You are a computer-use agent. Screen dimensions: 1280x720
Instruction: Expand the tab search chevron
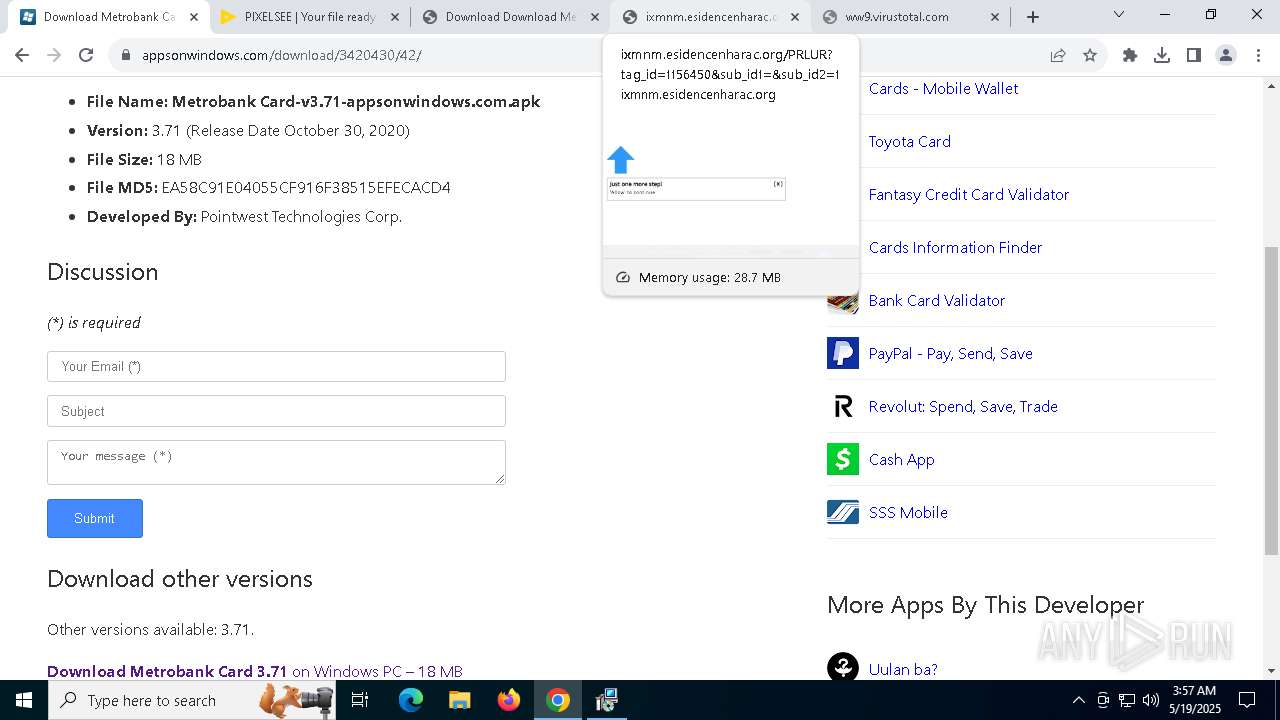[1119, 15]
